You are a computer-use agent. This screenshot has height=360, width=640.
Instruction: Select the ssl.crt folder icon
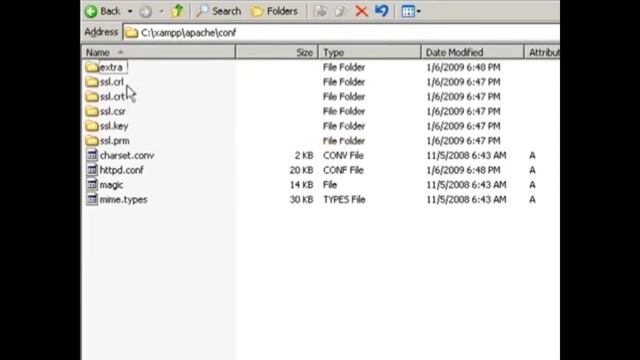tap(92, 96)
